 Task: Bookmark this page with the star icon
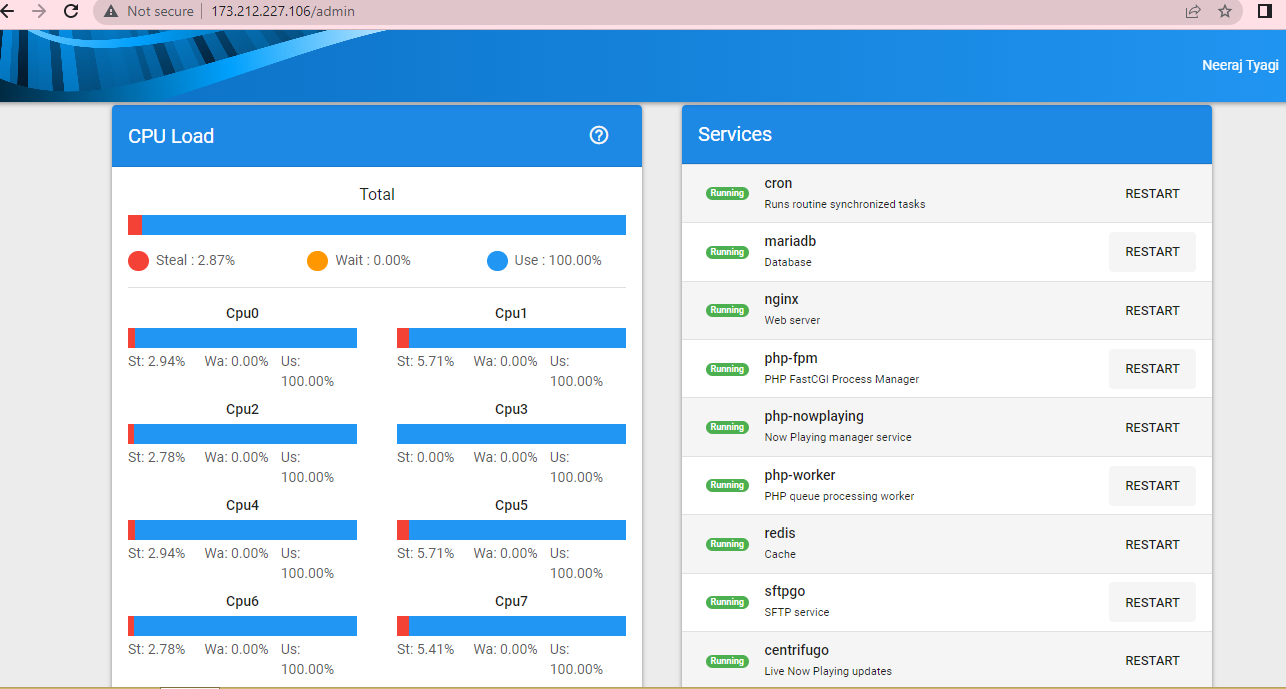pyautogui.click(x=1224, y=11)
